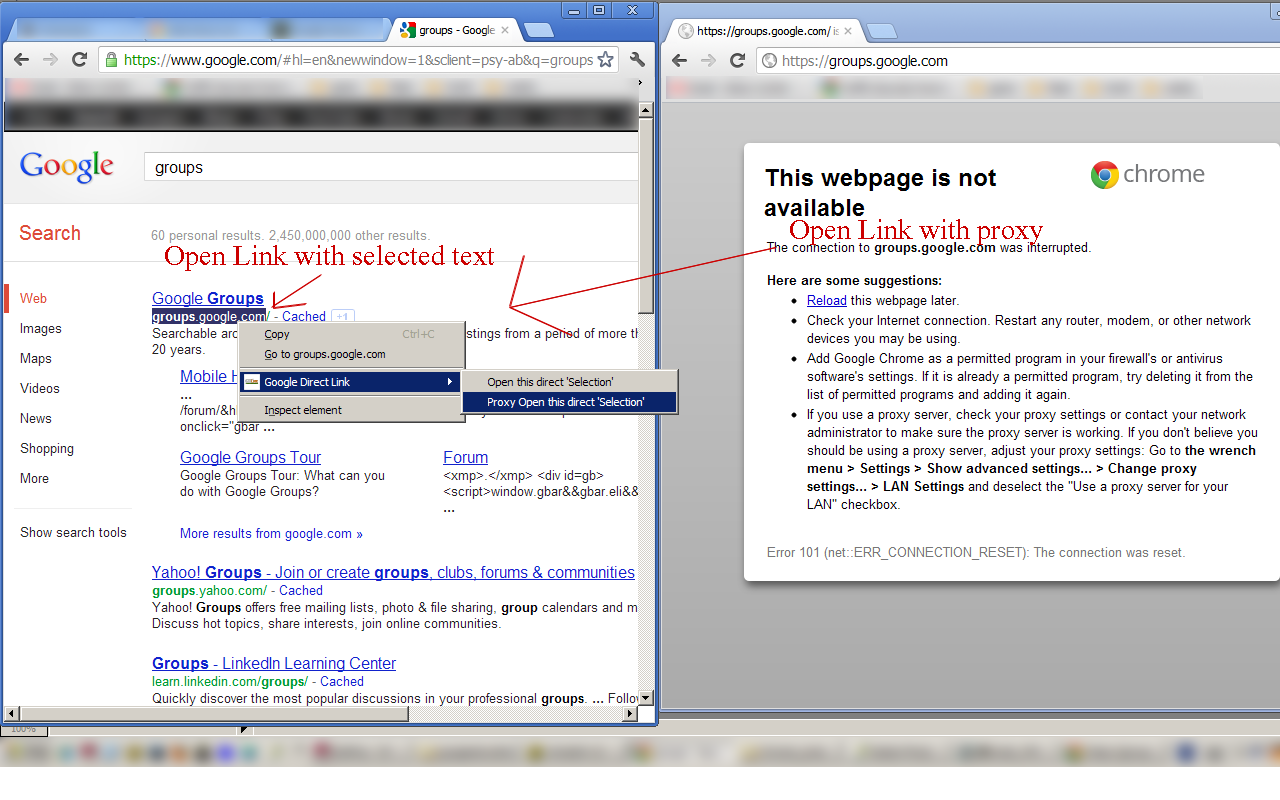1280x800 pixels.
Task: Open the Chrome wrench menu
Action: tap(638, 60)
